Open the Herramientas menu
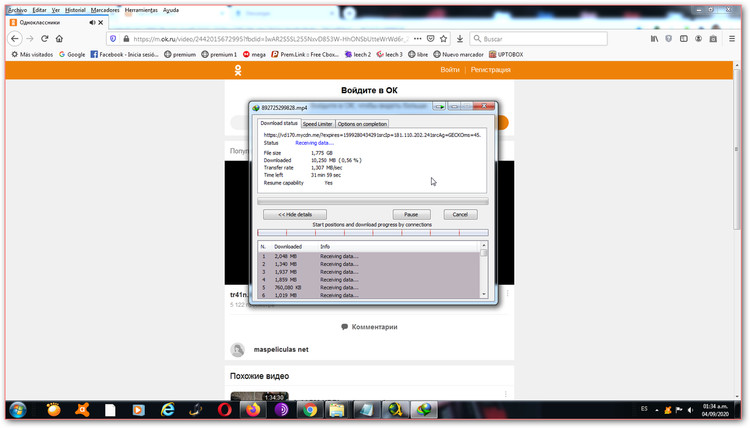This screenshot has width=750, height=428. pos(141,10)
